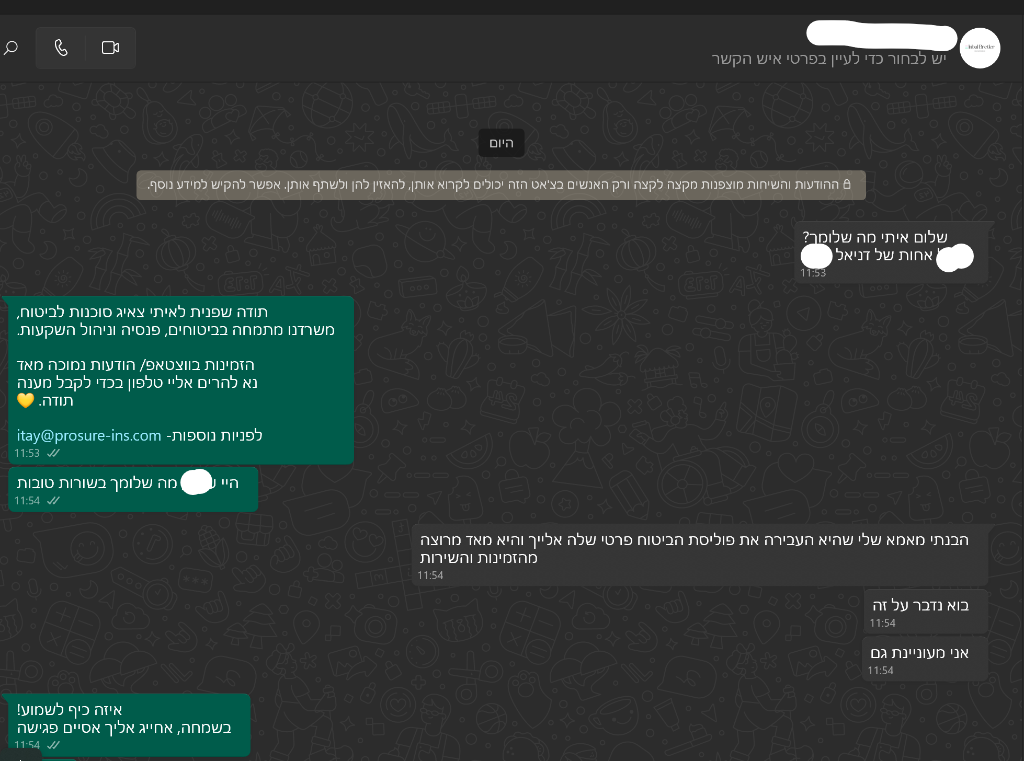1024x761 pixels.
Task: Open the itay@prosure-ins.com email link
Action: 89,435
